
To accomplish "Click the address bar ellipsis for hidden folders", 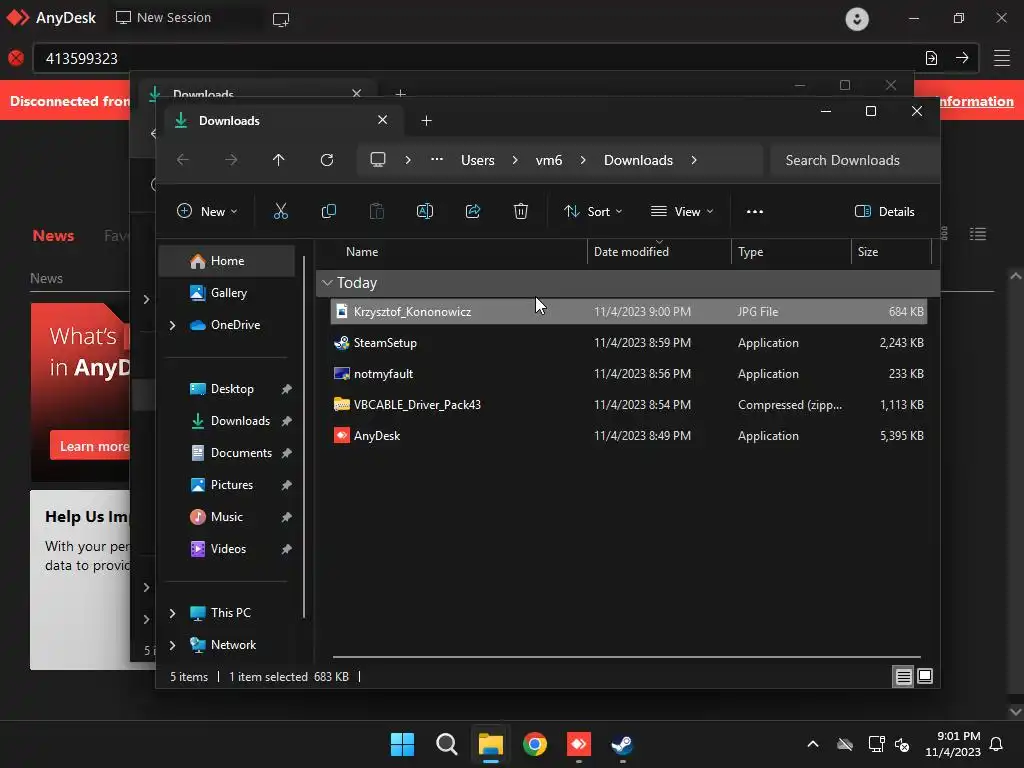I will point(437,160).
